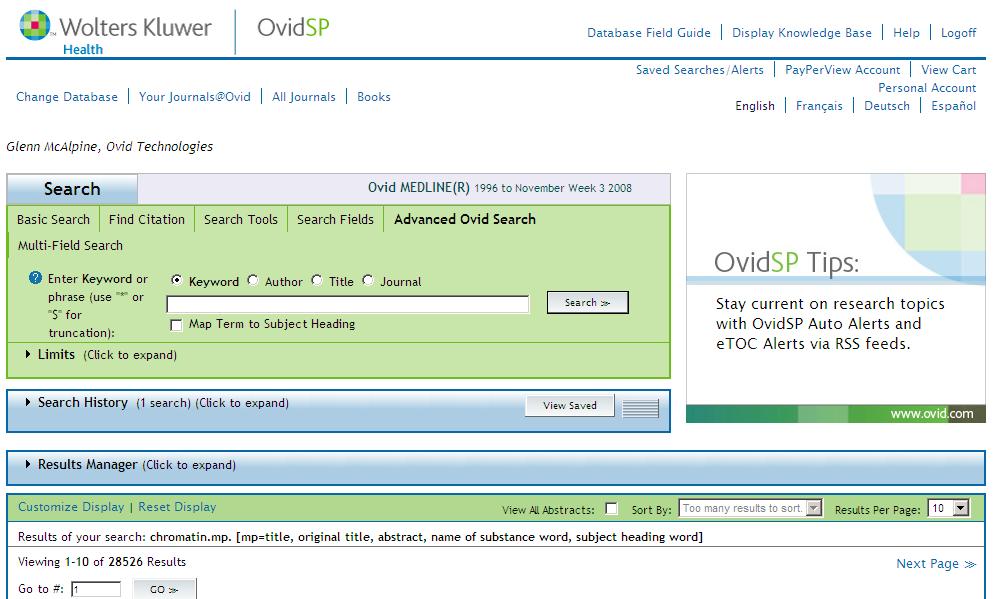Select the Title radio button

[317, 280]
